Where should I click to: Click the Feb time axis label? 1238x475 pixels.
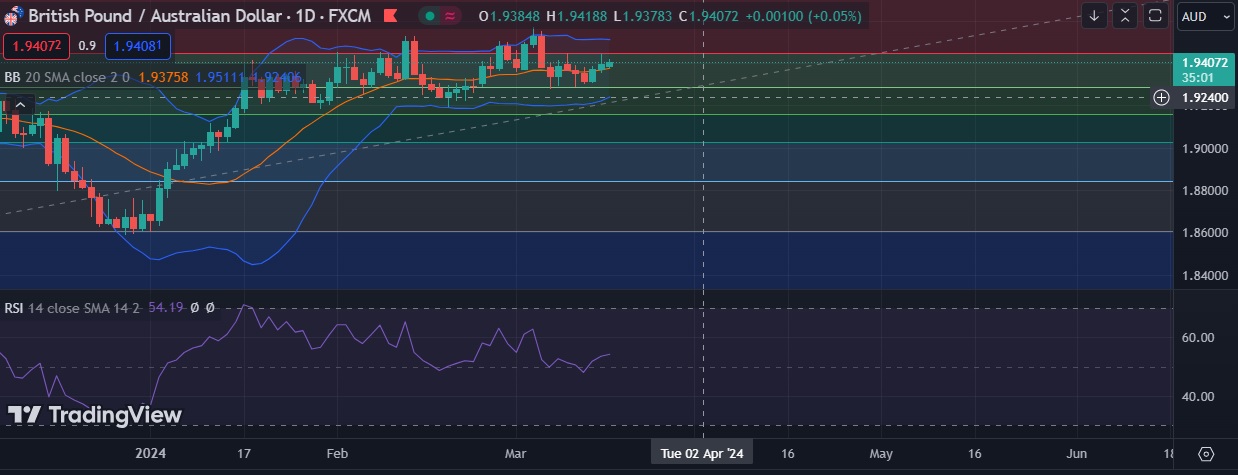pos(337,453)
